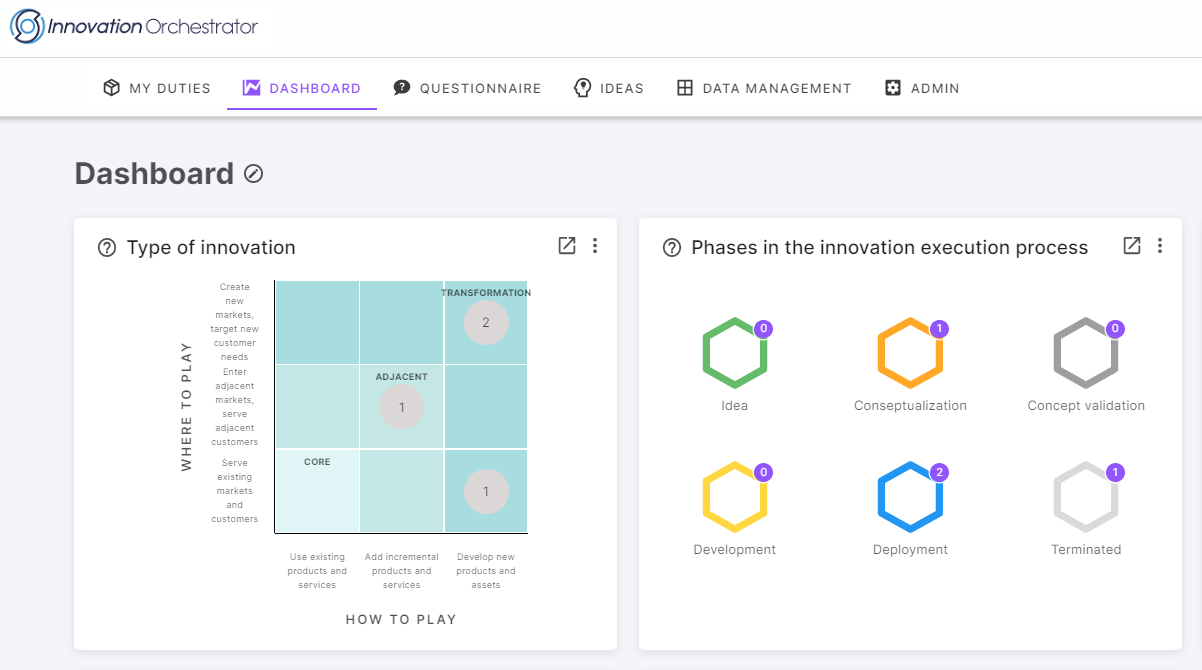Screen dimensions: 1202x670
Task: Switch to the Ideas tab
Action: [x=608, y=88]
